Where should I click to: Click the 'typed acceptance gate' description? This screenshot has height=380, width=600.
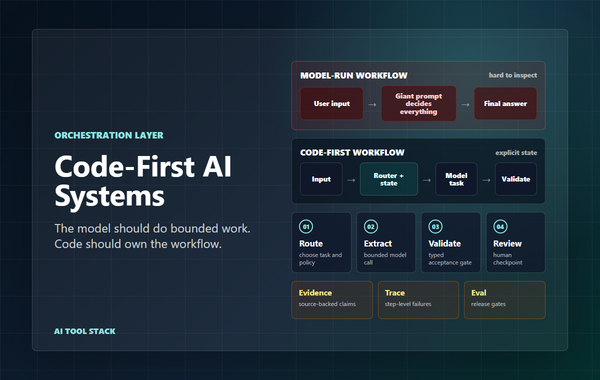(x=450, y=259)
